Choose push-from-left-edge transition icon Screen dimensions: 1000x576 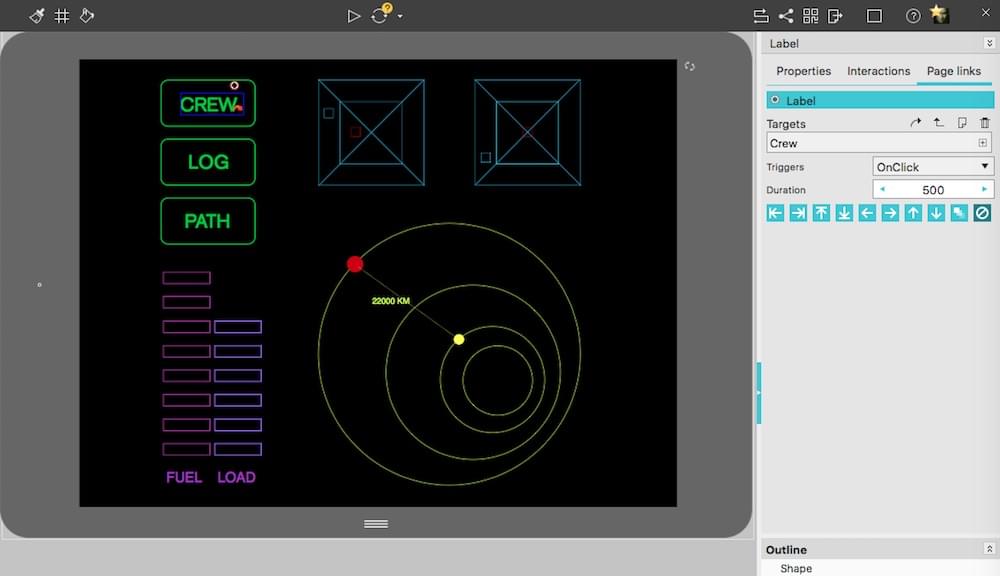point(776,213)
